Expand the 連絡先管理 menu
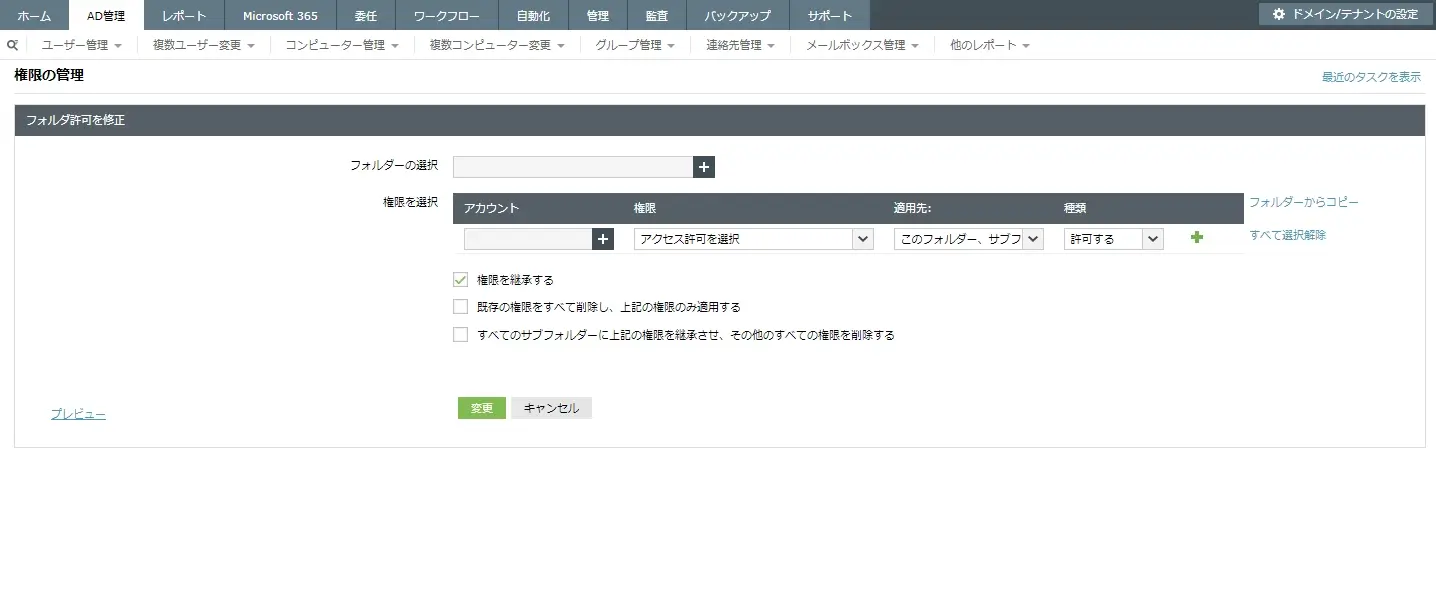Screen dimensions: 1436x608 coord(740,45)
